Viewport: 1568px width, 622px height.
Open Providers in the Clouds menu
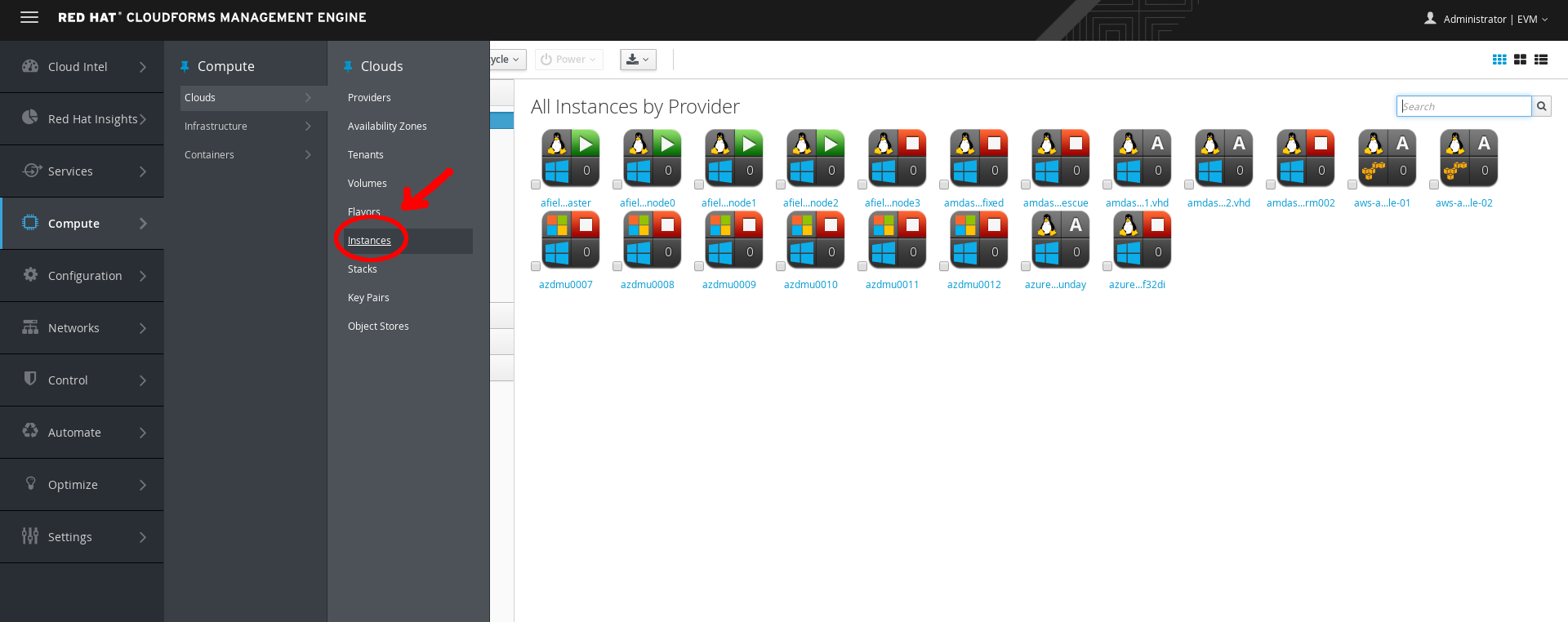(x=369, y=97)
